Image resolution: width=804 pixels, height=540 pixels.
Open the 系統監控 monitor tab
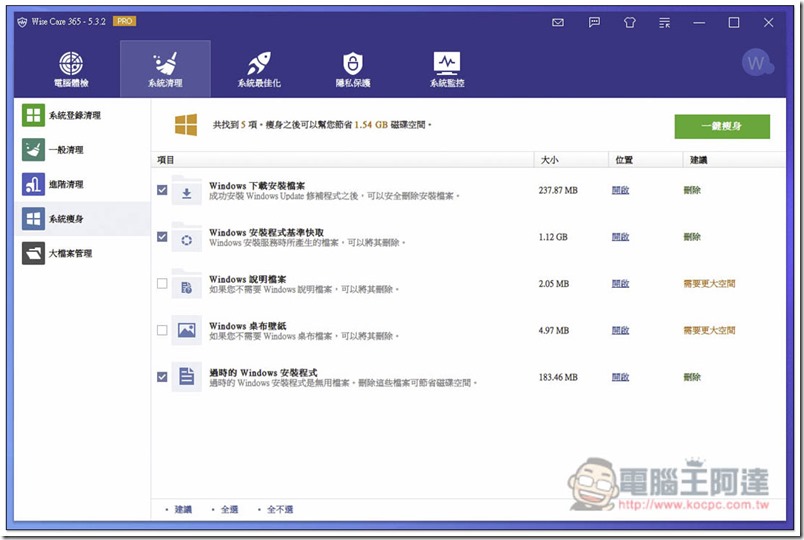(x=447, y=69)
